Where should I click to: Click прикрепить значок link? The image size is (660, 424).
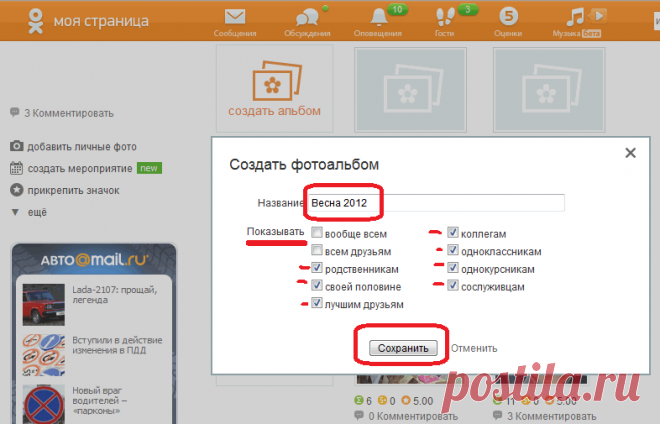74,190
